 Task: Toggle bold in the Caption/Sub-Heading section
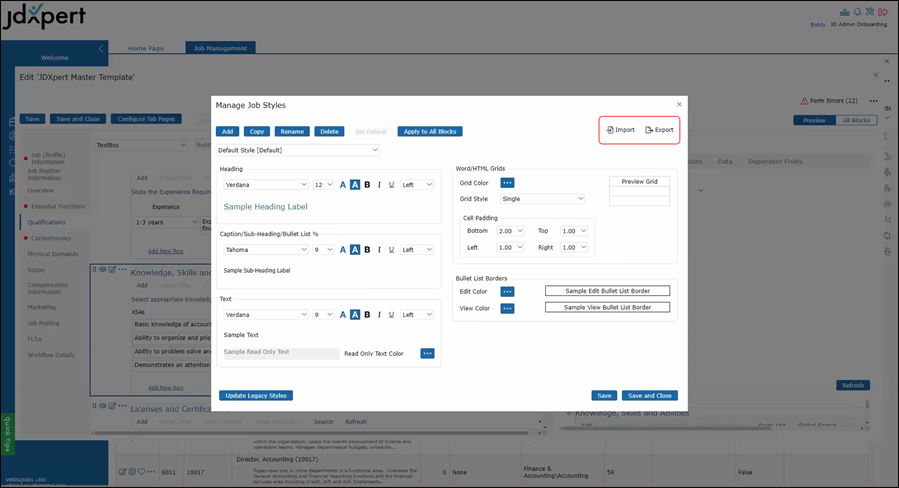pyautogui.click(x=367, y=249)
